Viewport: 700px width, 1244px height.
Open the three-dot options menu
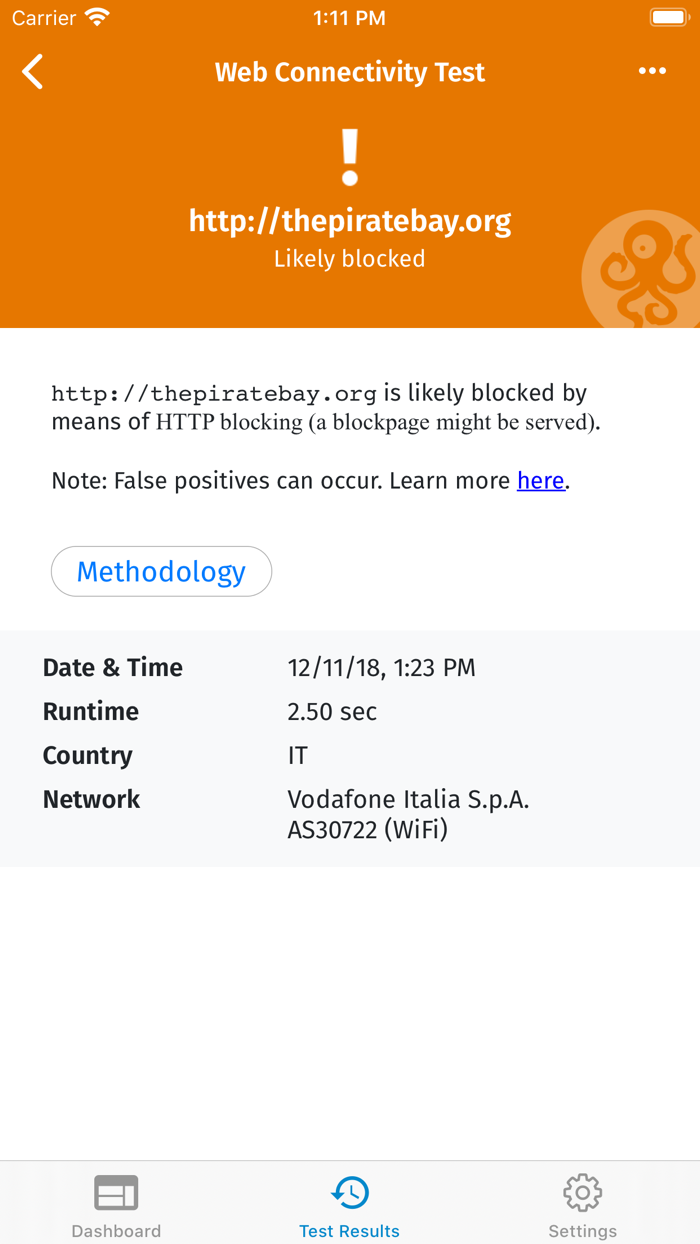(652, 71)
